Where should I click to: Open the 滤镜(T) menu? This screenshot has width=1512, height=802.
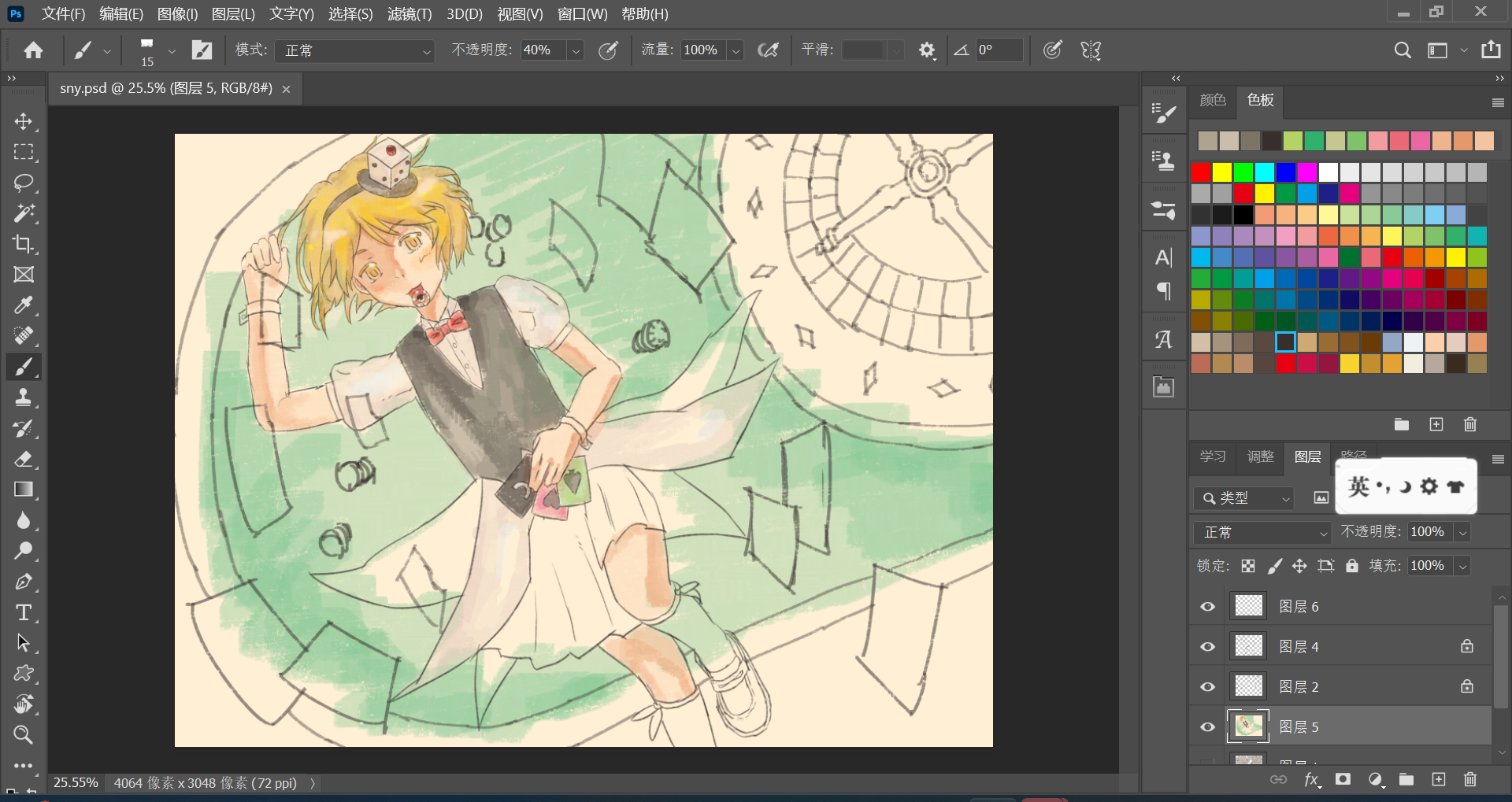[409, 14]
